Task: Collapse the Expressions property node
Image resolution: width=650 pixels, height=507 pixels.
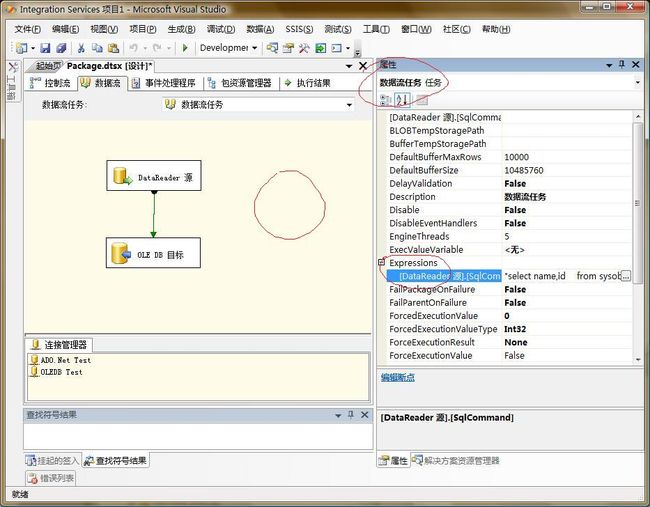Action: tap(382, 262)
